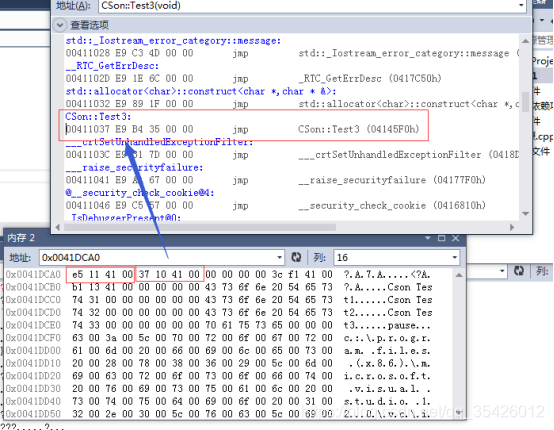Click instruction at address 00411032
Image resolution: width=554 pixels, height=430 pixels.
point(292,104)
